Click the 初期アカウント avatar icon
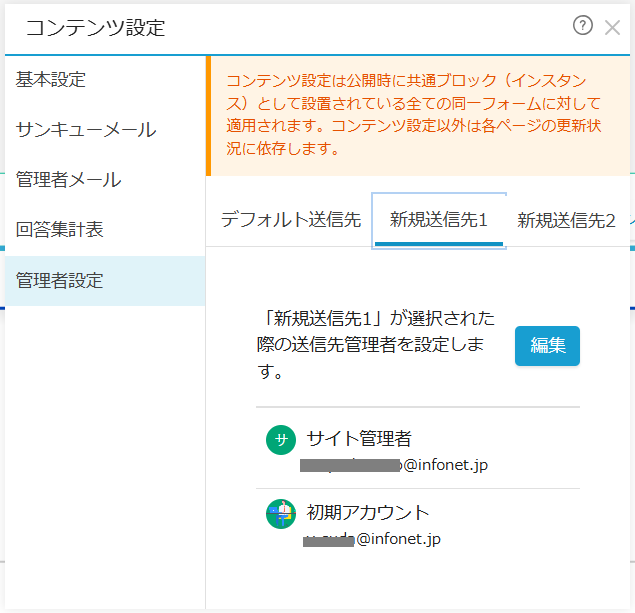Viewport: 635px width, 613px height. [281, 514]
